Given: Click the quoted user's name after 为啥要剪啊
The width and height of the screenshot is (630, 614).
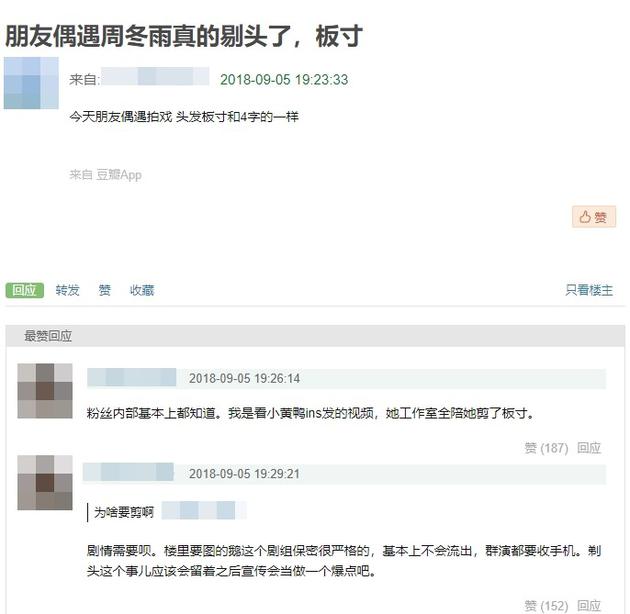Looking at the screenshot, I should pyautogui.click(x=204, y=510).
